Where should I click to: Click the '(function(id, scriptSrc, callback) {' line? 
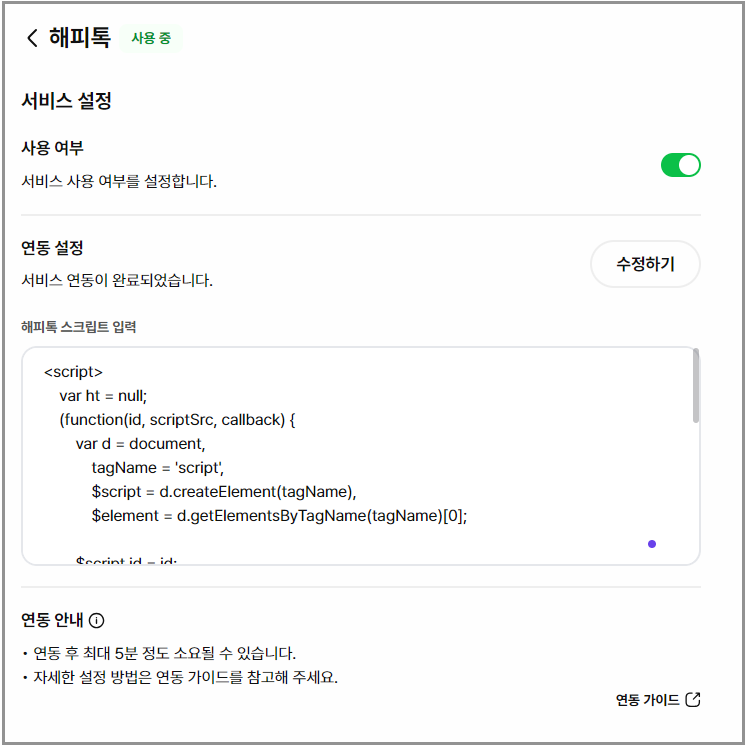click(177, 420)
